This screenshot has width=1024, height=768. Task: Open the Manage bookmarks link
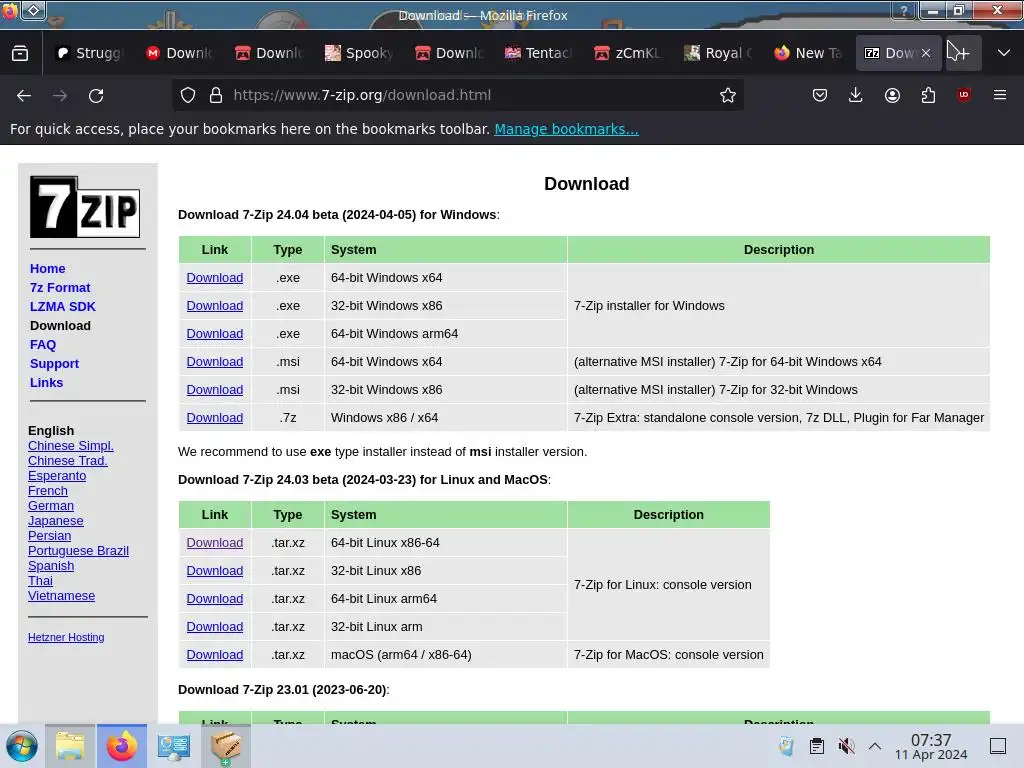pos(566,129)
